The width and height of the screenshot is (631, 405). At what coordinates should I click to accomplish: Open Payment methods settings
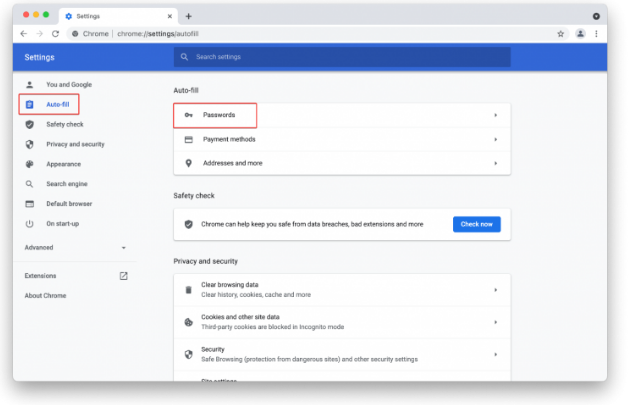(x=342, y=139)
